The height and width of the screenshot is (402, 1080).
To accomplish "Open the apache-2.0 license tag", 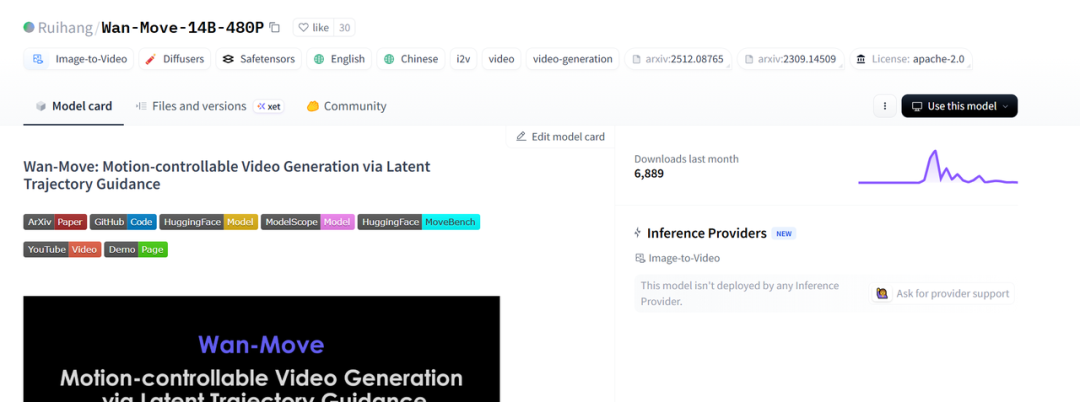I will (909, 59).
